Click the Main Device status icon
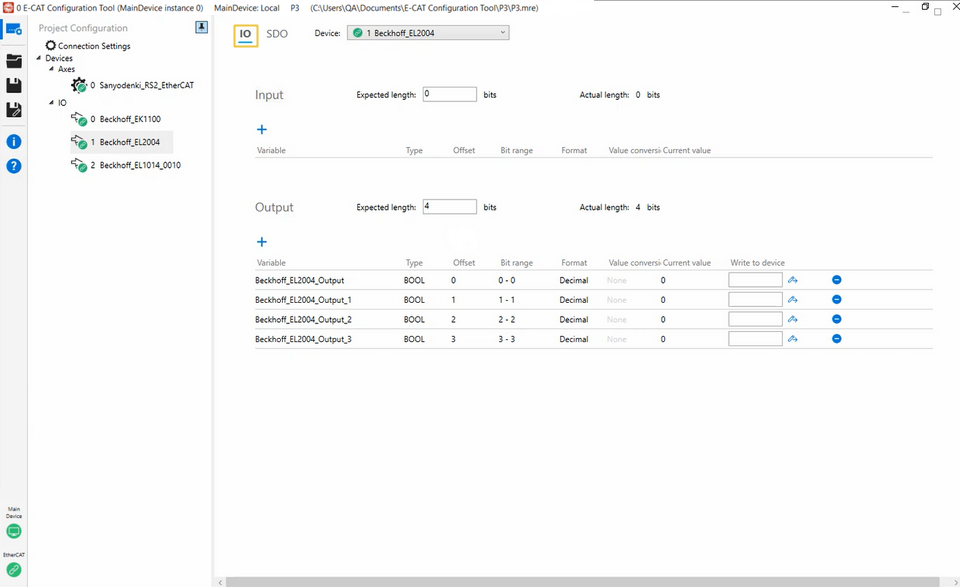The width and height of the screenshot is (960, 587). 14,531
